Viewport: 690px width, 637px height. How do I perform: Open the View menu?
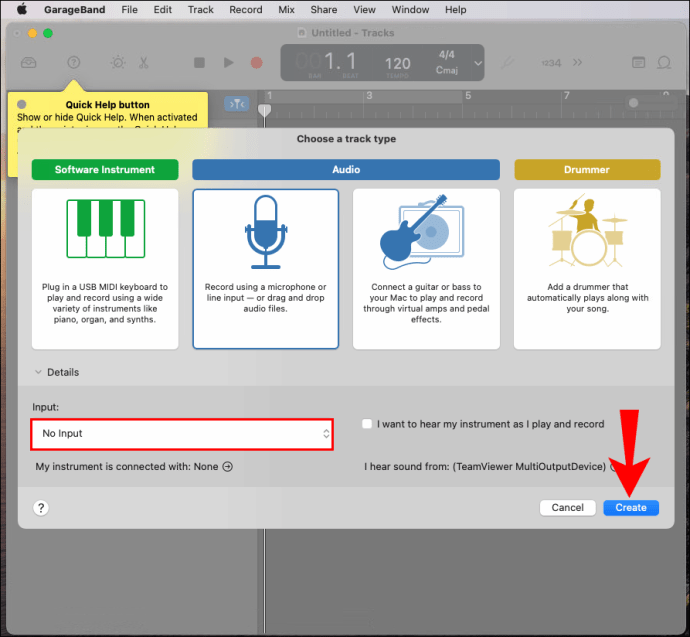pyautogui.click(x=364, y=10)
